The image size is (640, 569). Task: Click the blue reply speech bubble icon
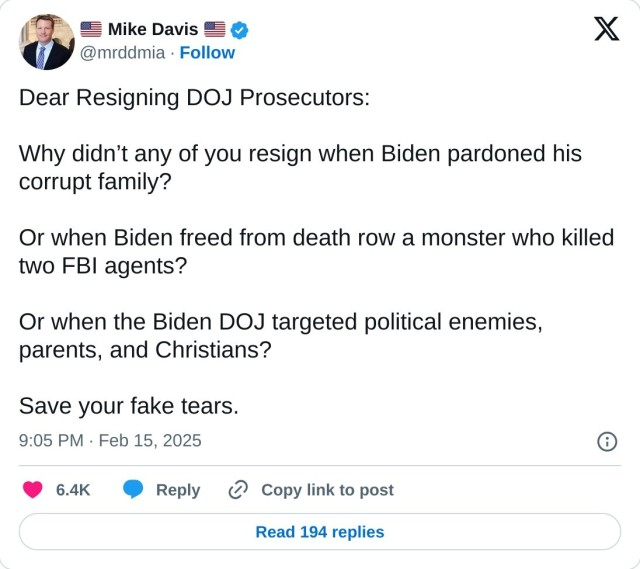(133, 490)
